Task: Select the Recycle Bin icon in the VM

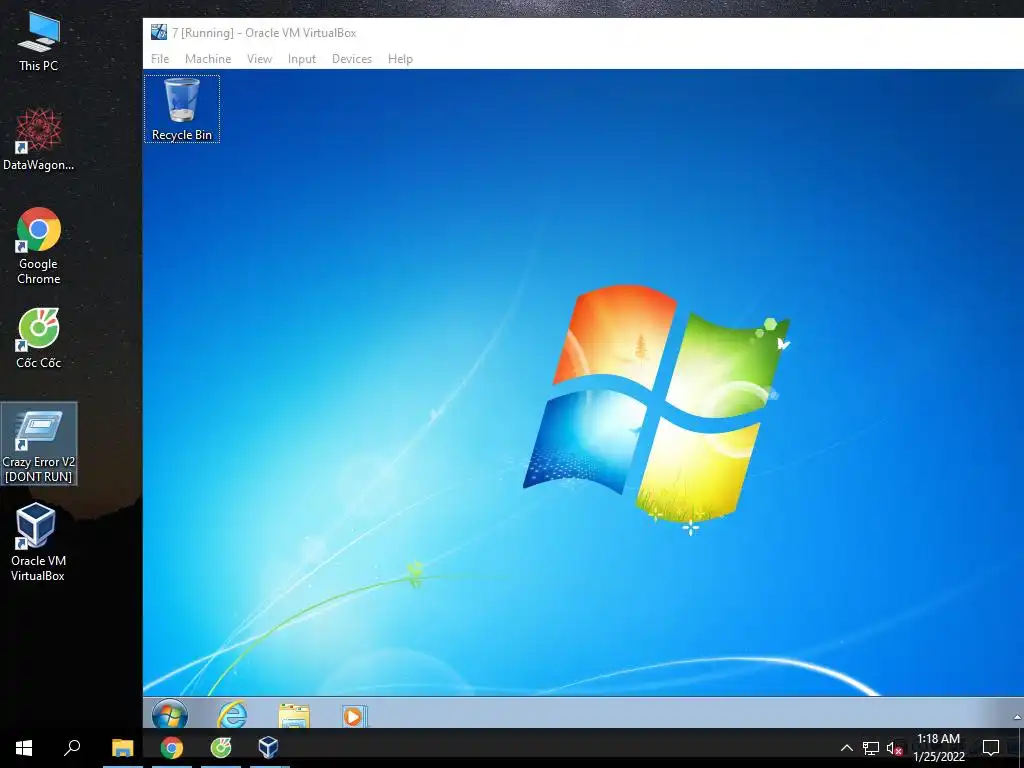Action: pos(182,109)
